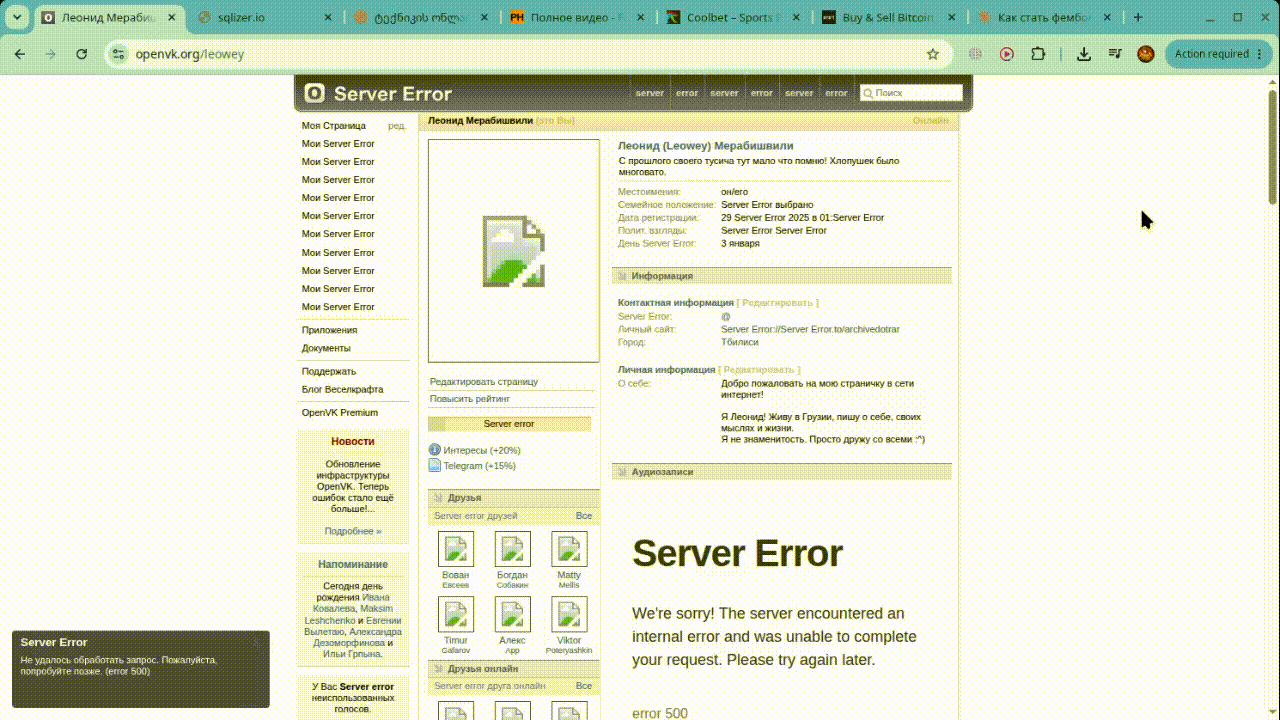Viewport: 1280px width, 720px height.
Task: Switch to the Buy & Sell Bitcoin tab
Action: 886,17
